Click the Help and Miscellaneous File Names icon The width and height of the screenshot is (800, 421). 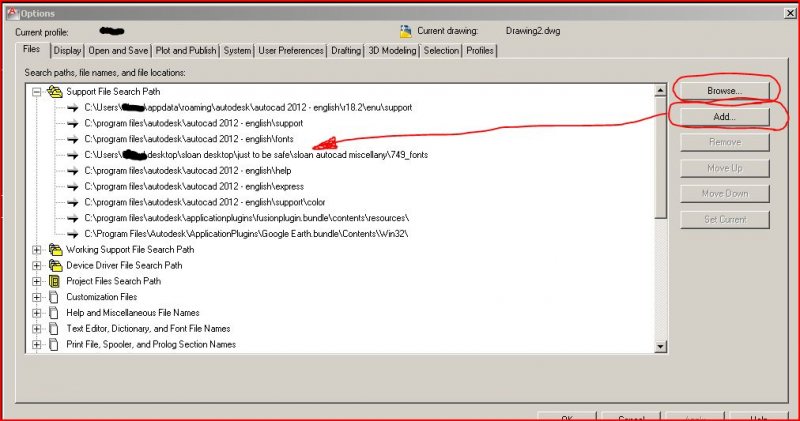[54, 313]
